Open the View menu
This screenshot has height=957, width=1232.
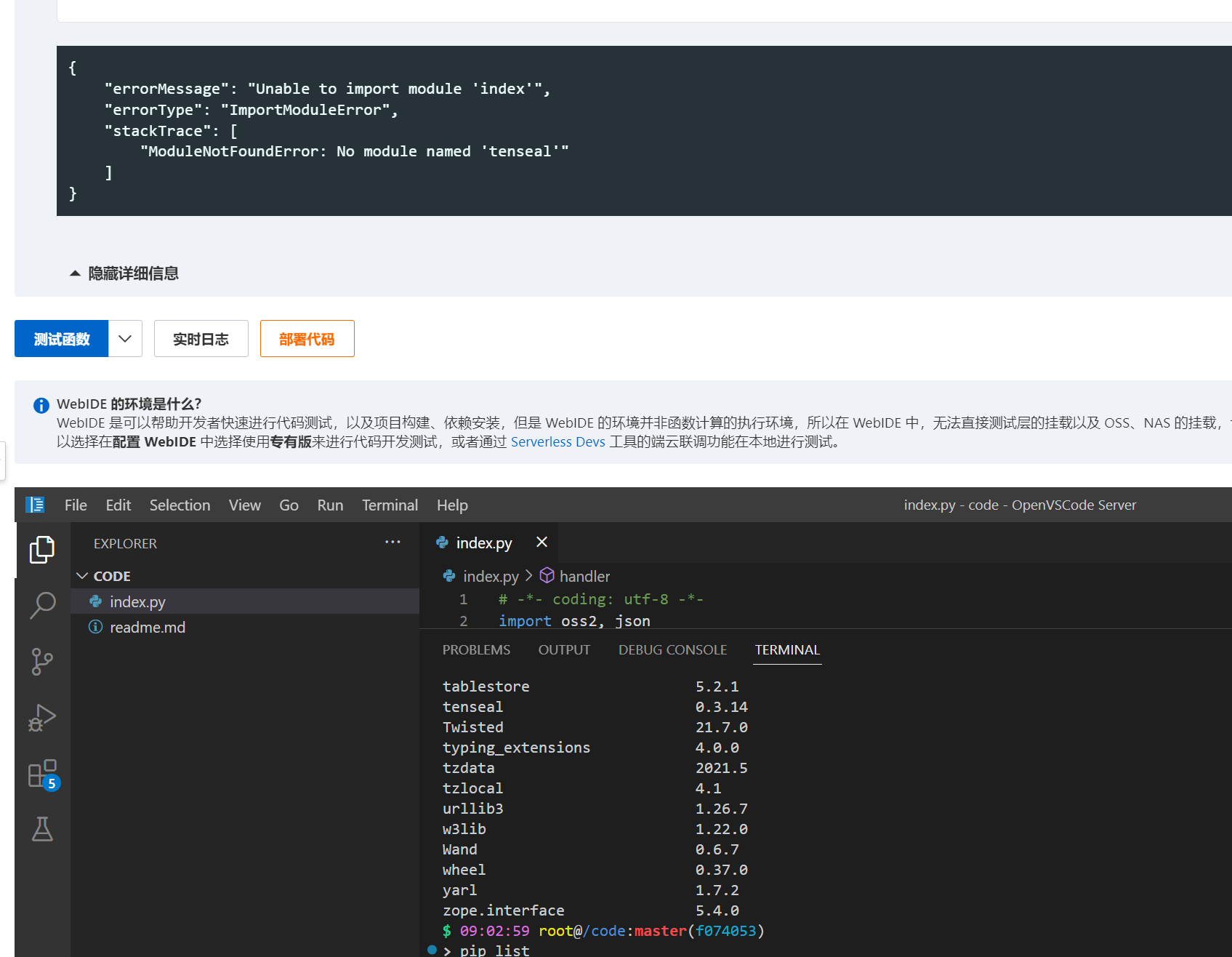245,505
